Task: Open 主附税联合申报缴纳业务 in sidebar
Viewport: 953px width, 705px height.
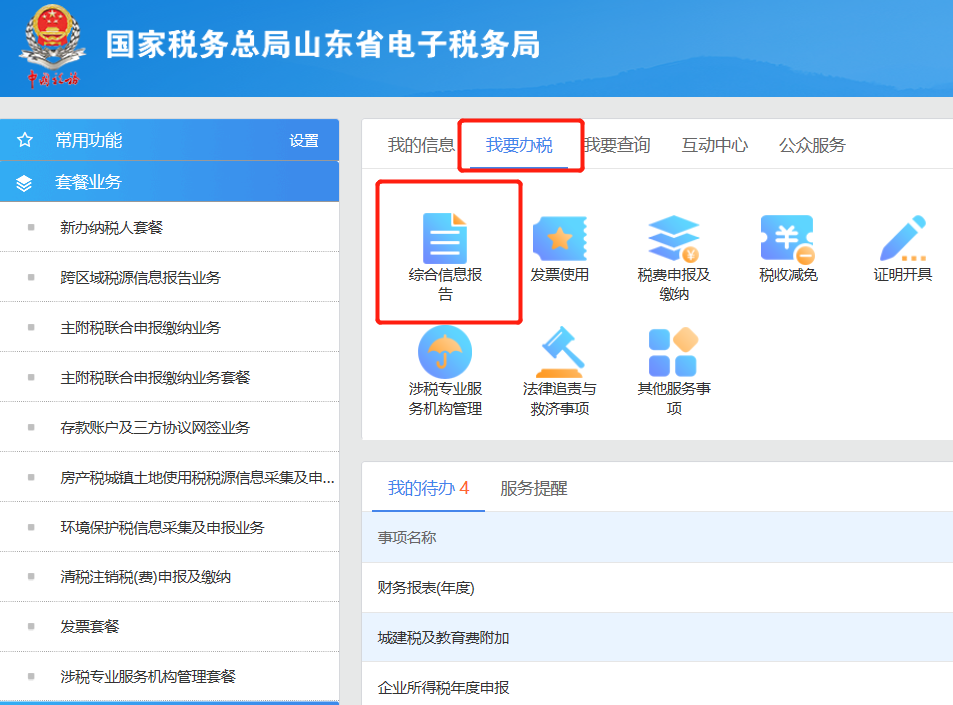Action: click(x=170, y=328)
